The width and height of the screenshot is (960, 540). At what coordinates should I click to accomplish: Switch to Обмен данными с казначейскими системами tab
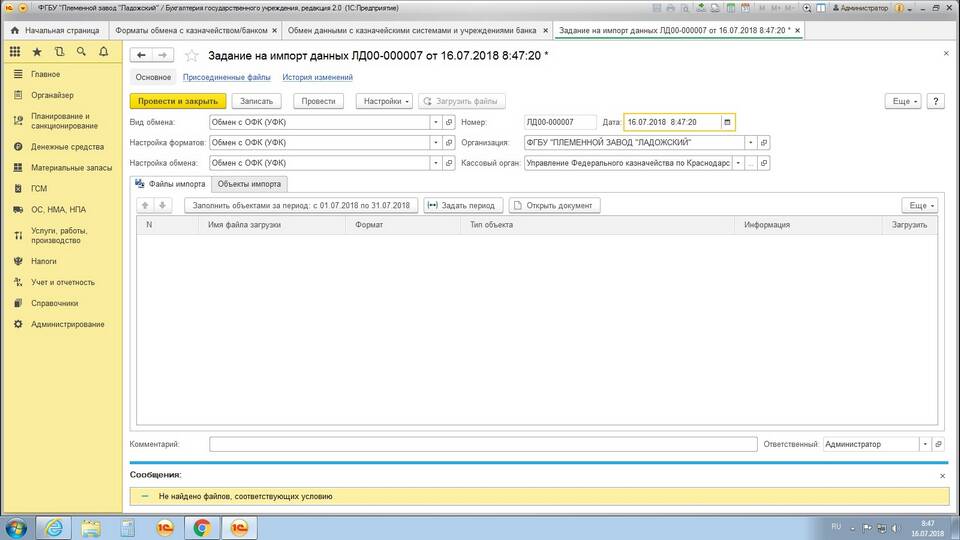411,30
